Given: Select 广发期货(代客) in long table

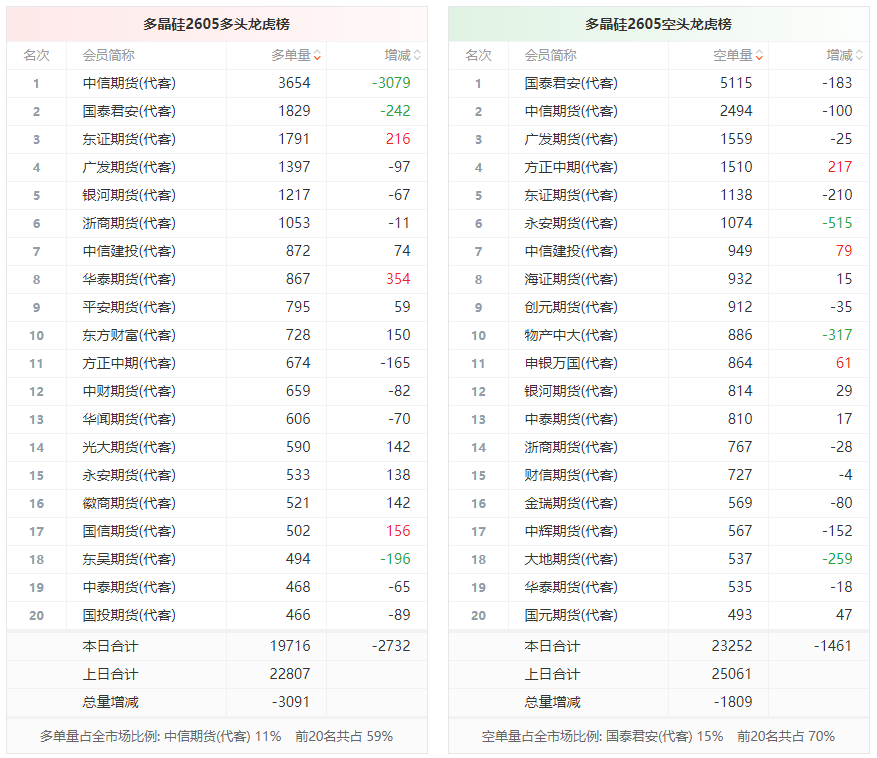Looking at the screenshot, I should click(129, 167).
